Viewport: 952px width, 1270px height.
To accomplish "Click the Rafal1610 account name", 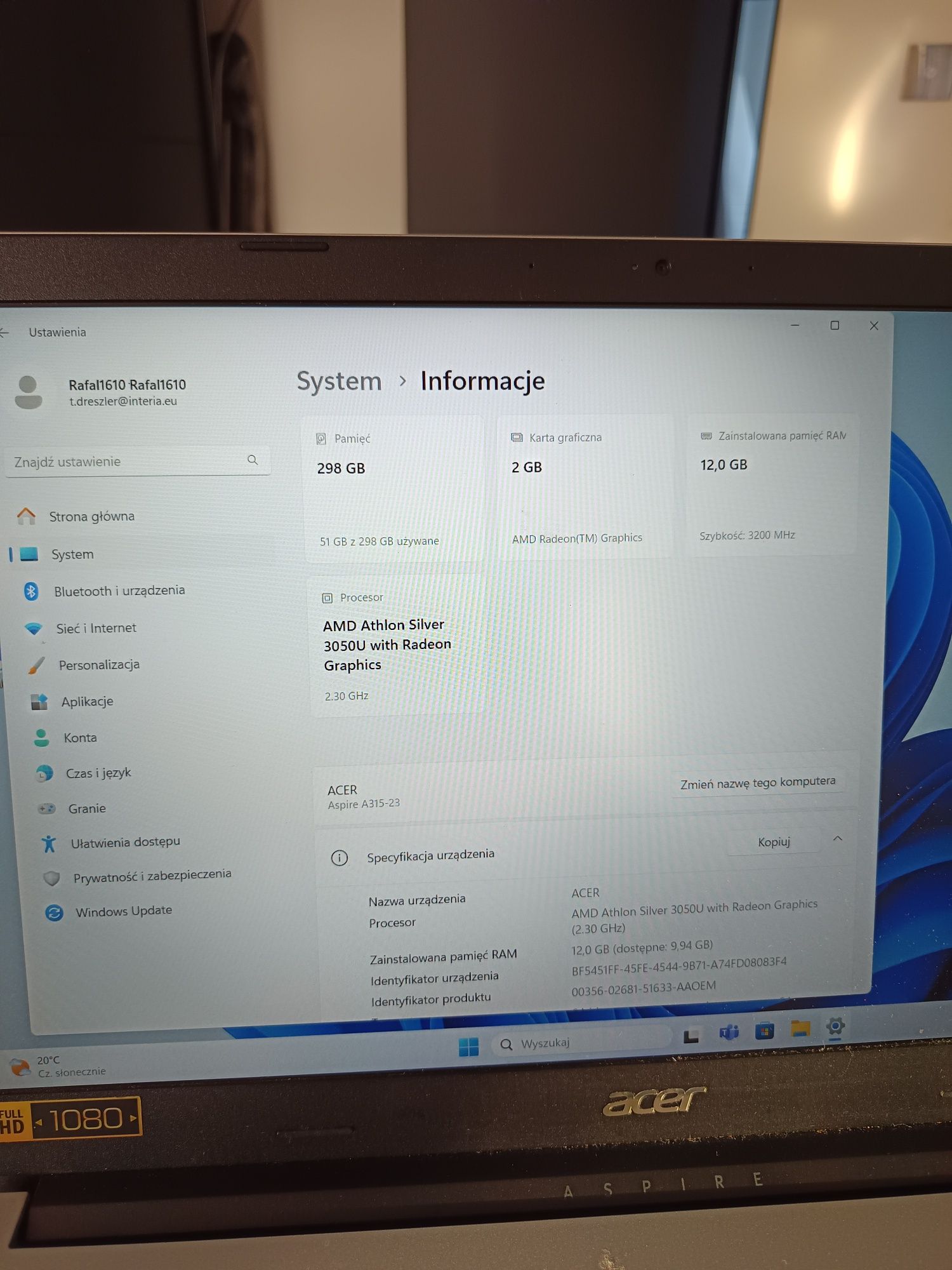I will click(127, 385).
